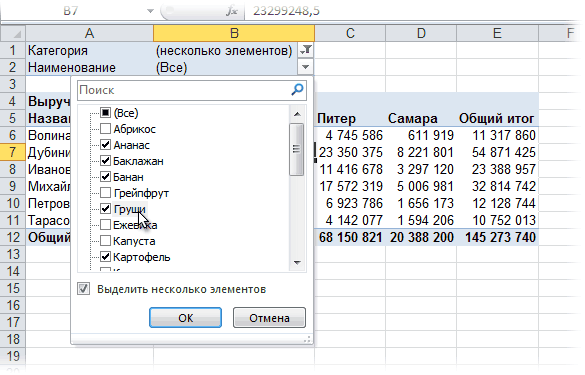Click total cell 68 150 821
This screenshot has width=585, height=375.
(x=350, y=237)
